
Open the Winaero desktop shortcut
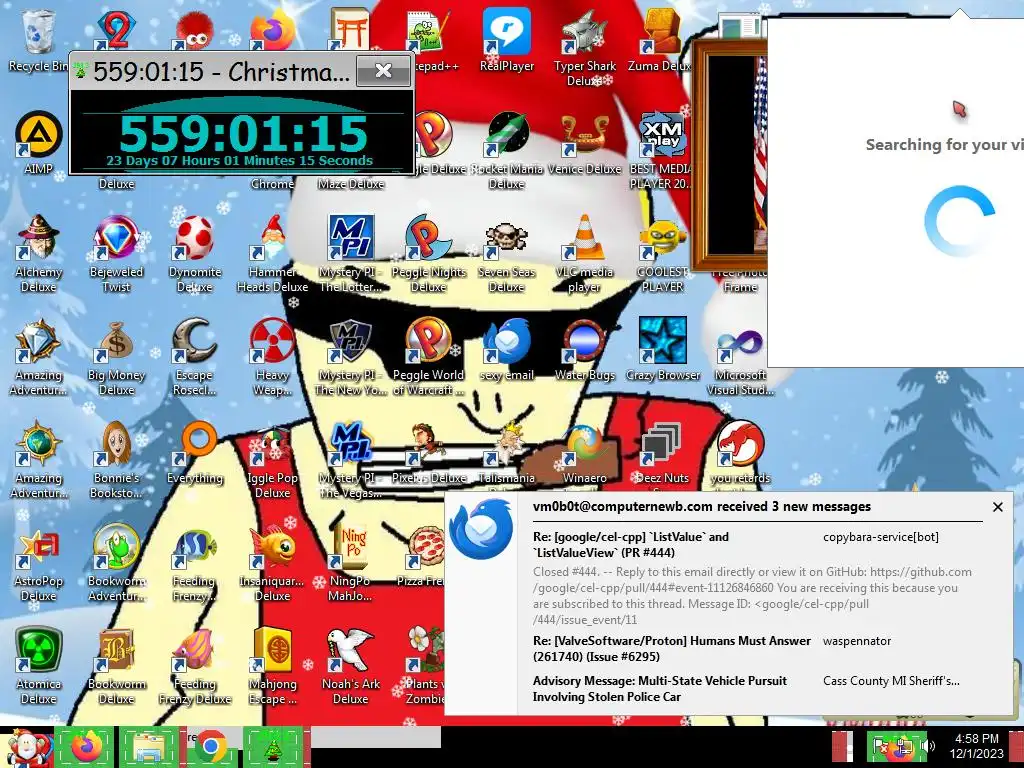pyautogui.click(x=584, y=452)
